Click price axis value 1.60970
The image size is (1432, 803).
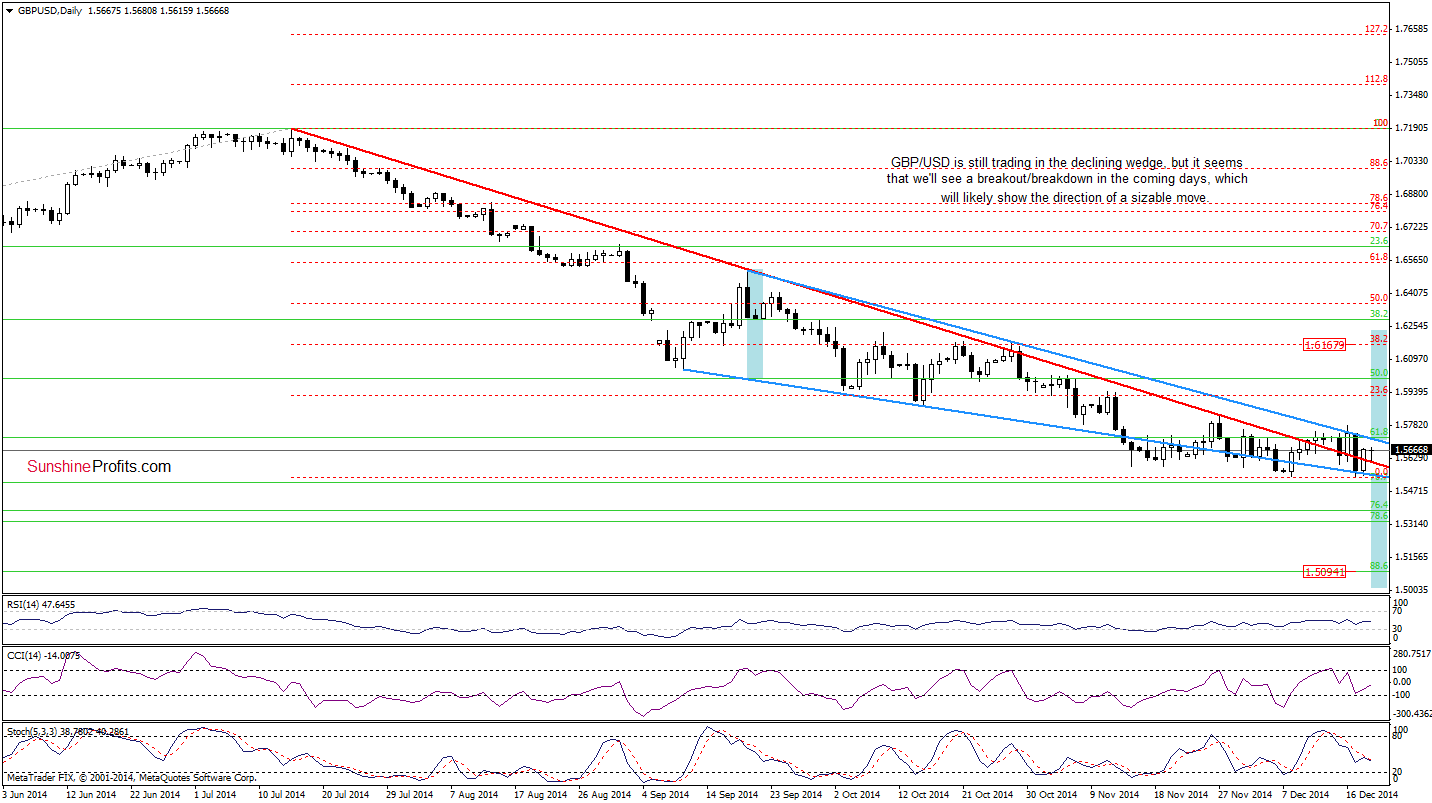click(x=1411, y=359)
